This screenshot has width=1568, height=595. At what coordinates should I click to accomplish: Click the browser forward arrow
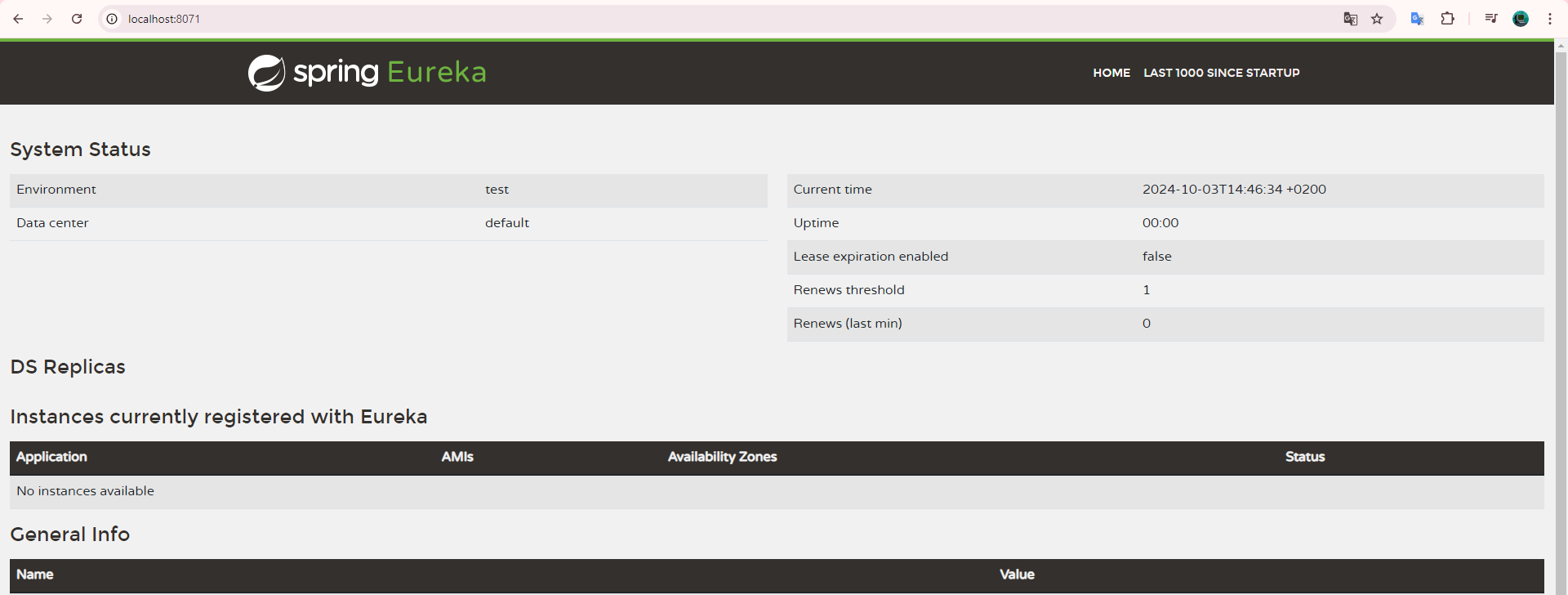click(x=47, y=19)
